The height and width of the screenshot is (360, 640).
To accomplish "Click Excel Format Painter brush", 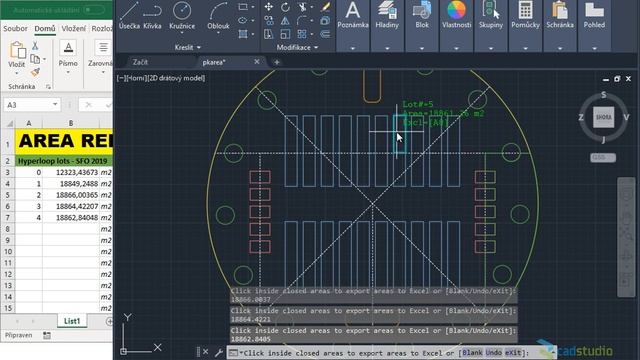I will click(x=35, y=72).
